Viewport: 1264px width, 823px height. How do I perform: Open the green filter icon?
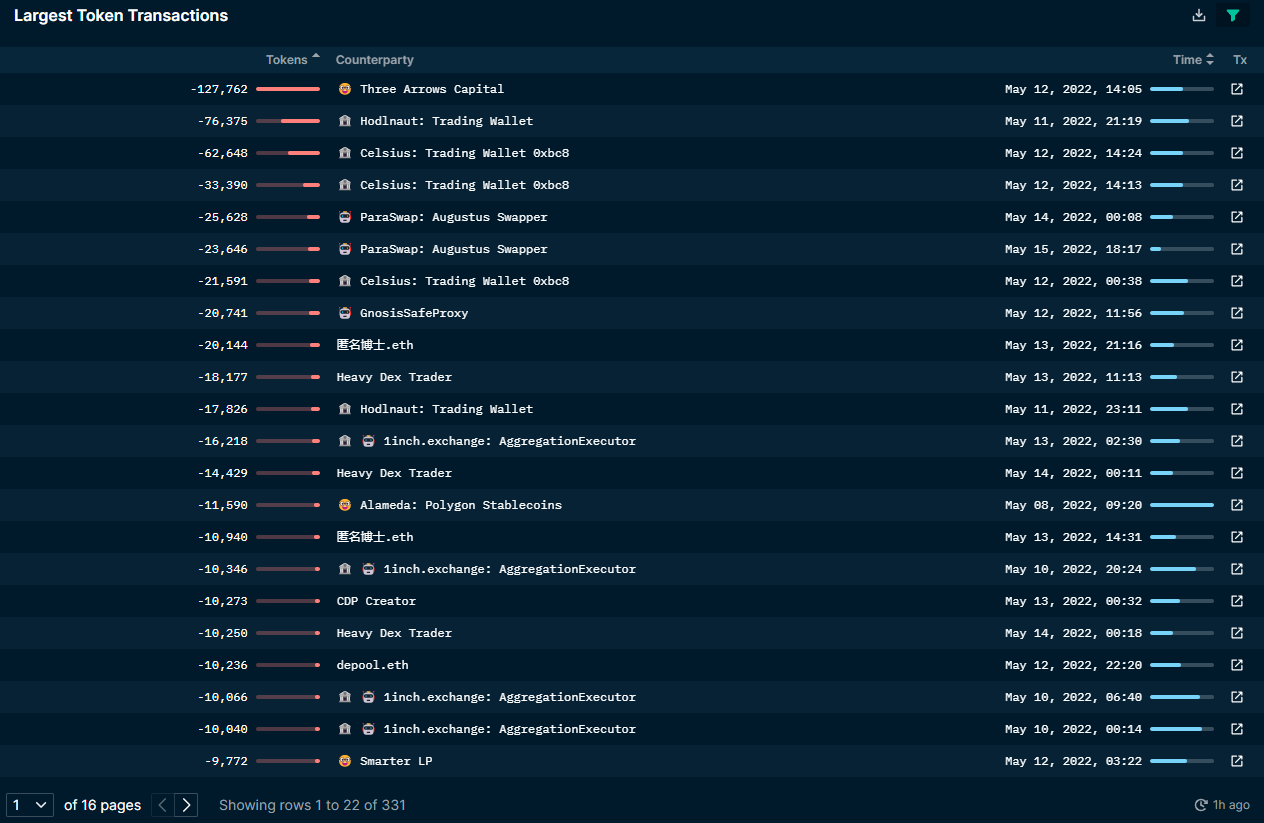(1233, 15)
